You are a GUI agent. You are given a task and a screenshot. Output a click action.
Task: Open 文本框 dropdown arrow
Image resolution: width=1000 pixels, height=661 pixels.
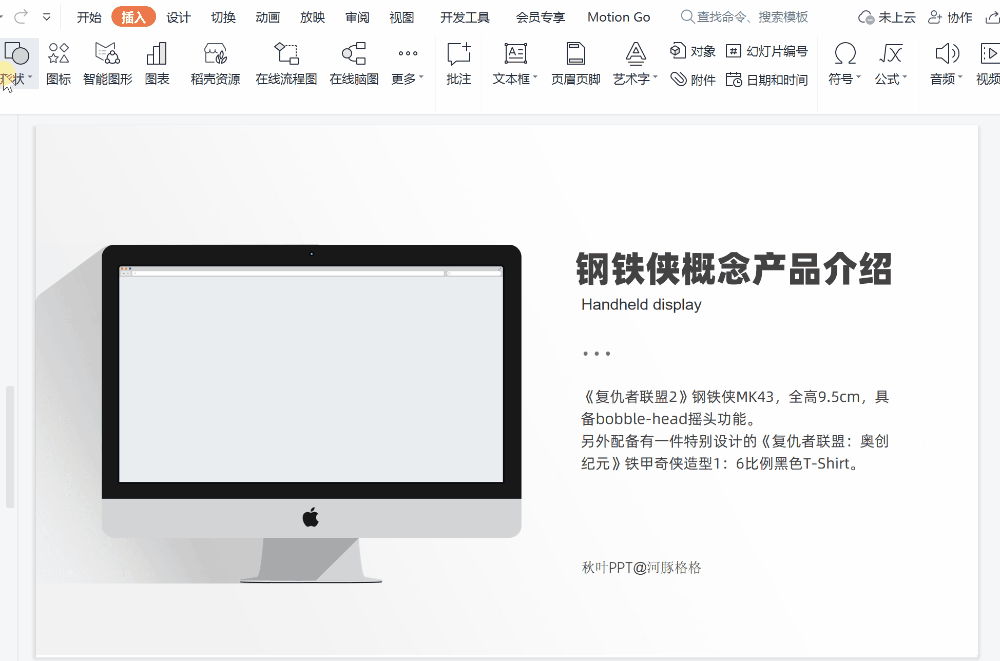tap(535, 78)
